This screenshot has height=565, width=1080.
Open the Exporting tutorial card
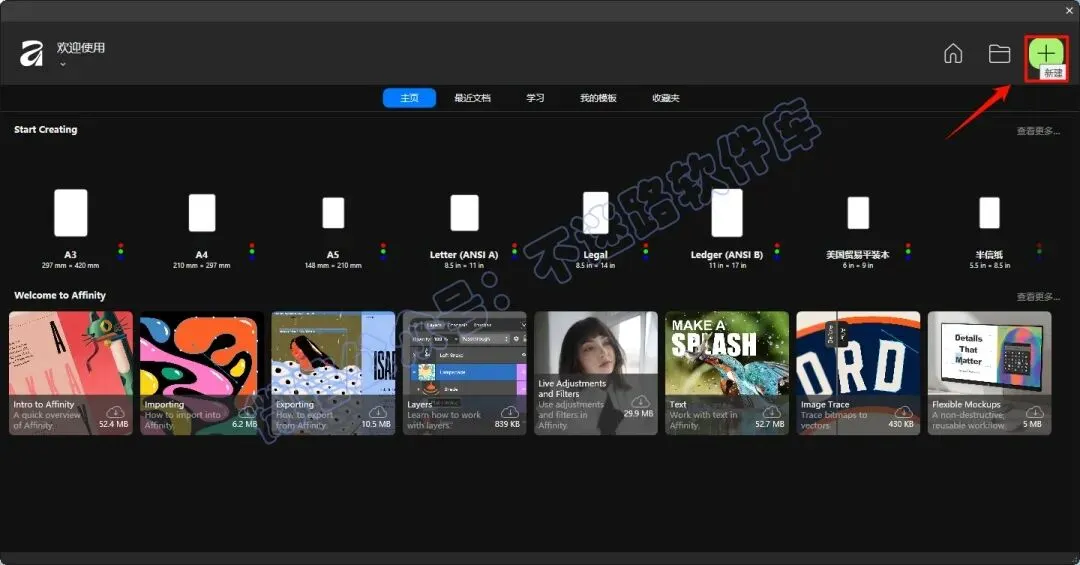click(333, 373)
